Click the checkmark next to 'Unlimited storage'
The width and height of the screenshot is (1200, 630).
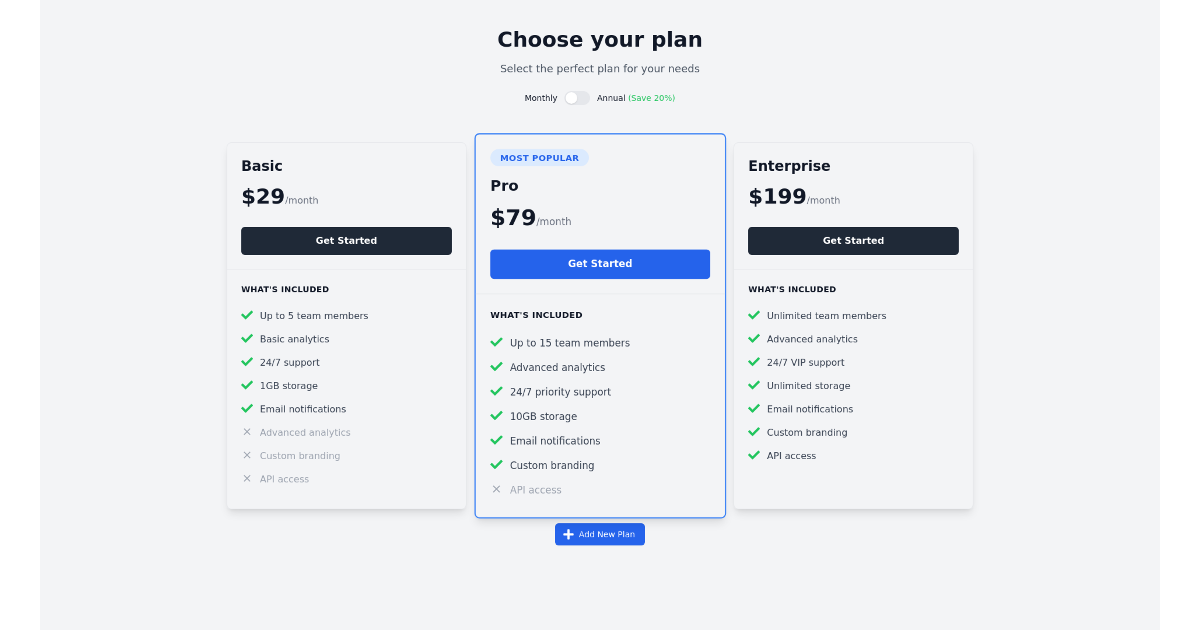[754, 385]
